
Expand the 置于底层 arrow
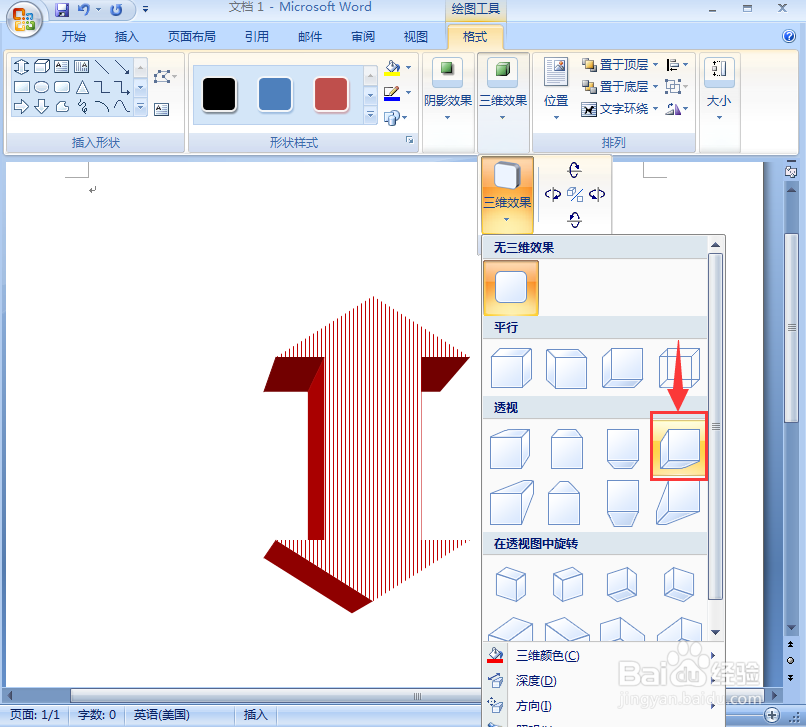click(x=655, y=86)
